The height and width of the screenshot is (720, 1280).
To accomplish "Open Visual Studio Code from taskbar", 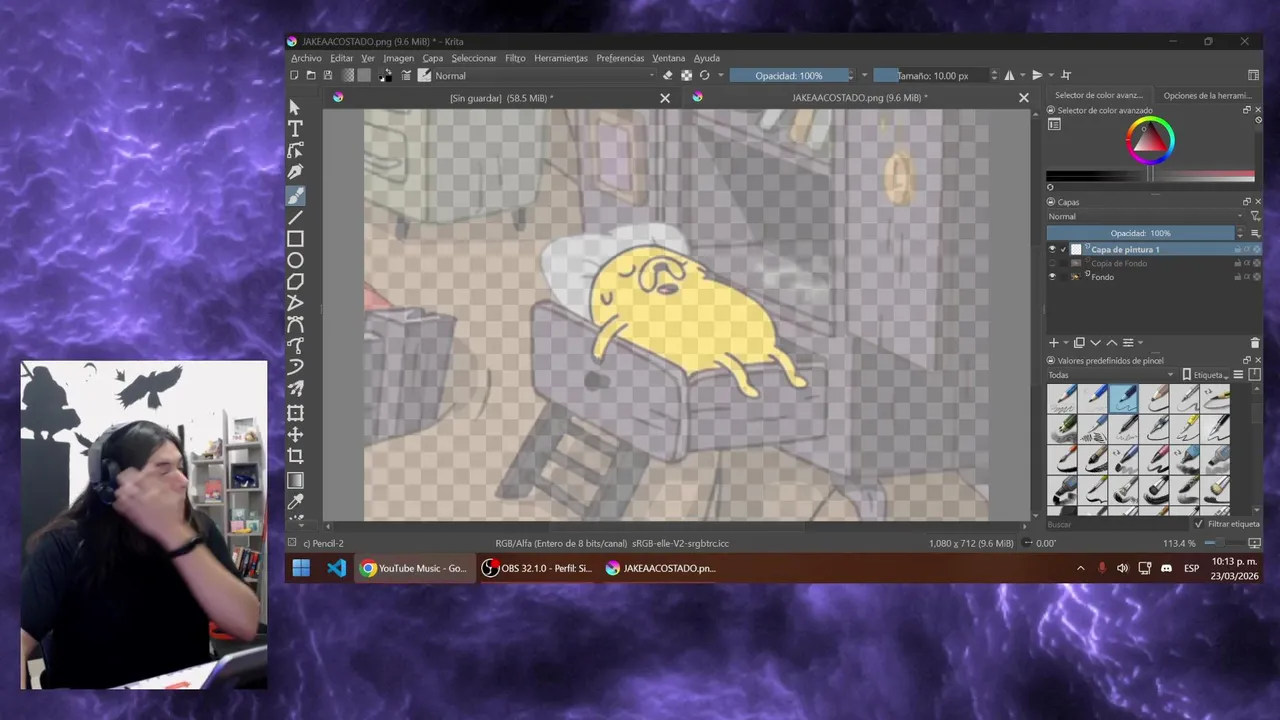I will [x=336, y=568].
